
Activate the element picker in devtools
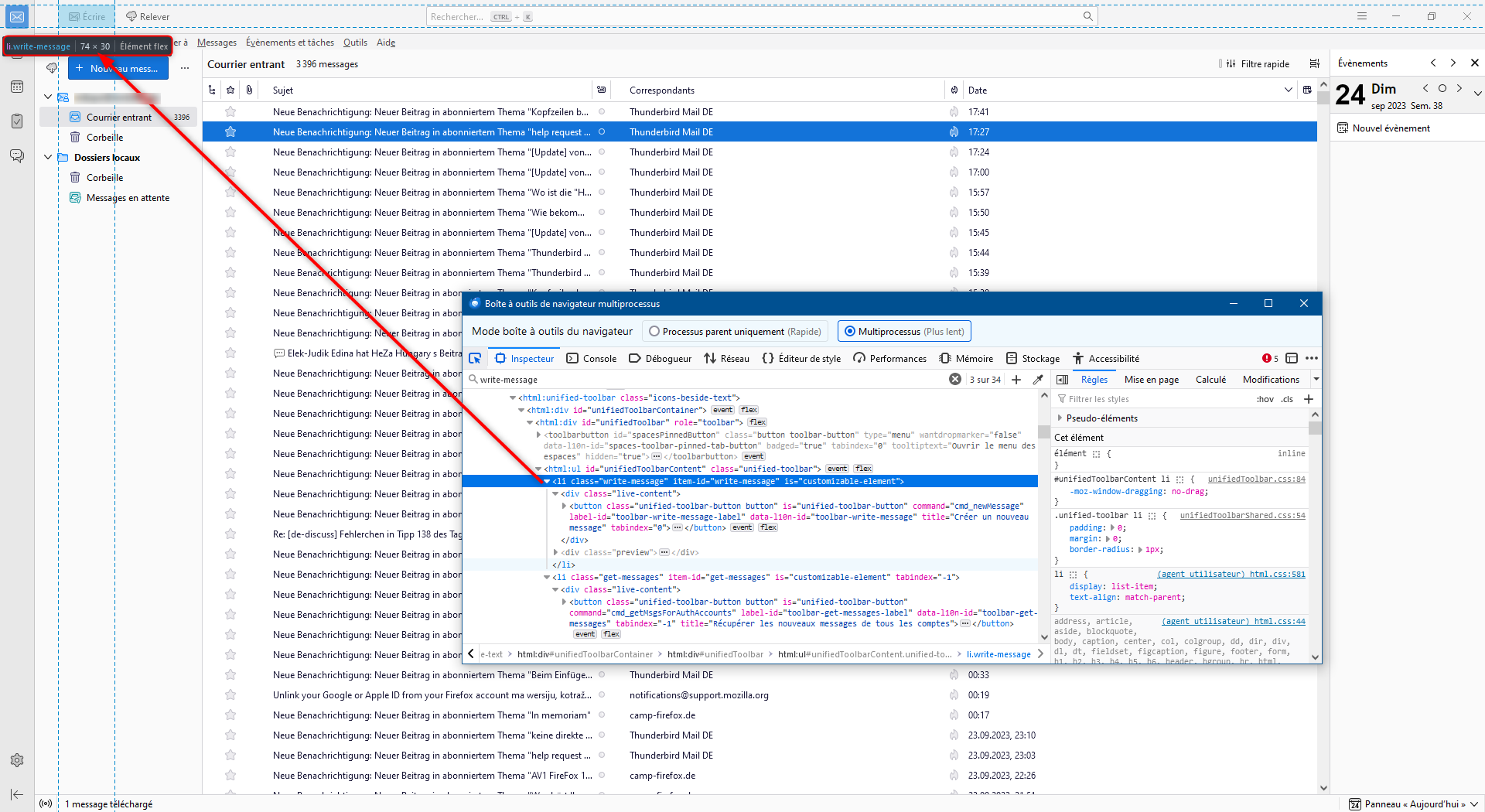(x=475, y=358)
